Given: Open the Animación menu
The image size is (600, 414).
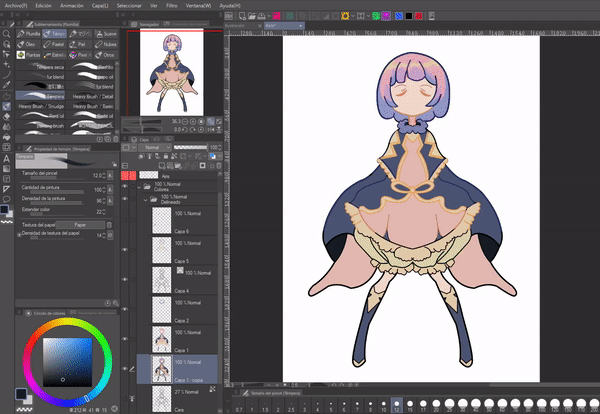Looking at the screenshot, I should [73, 5].
